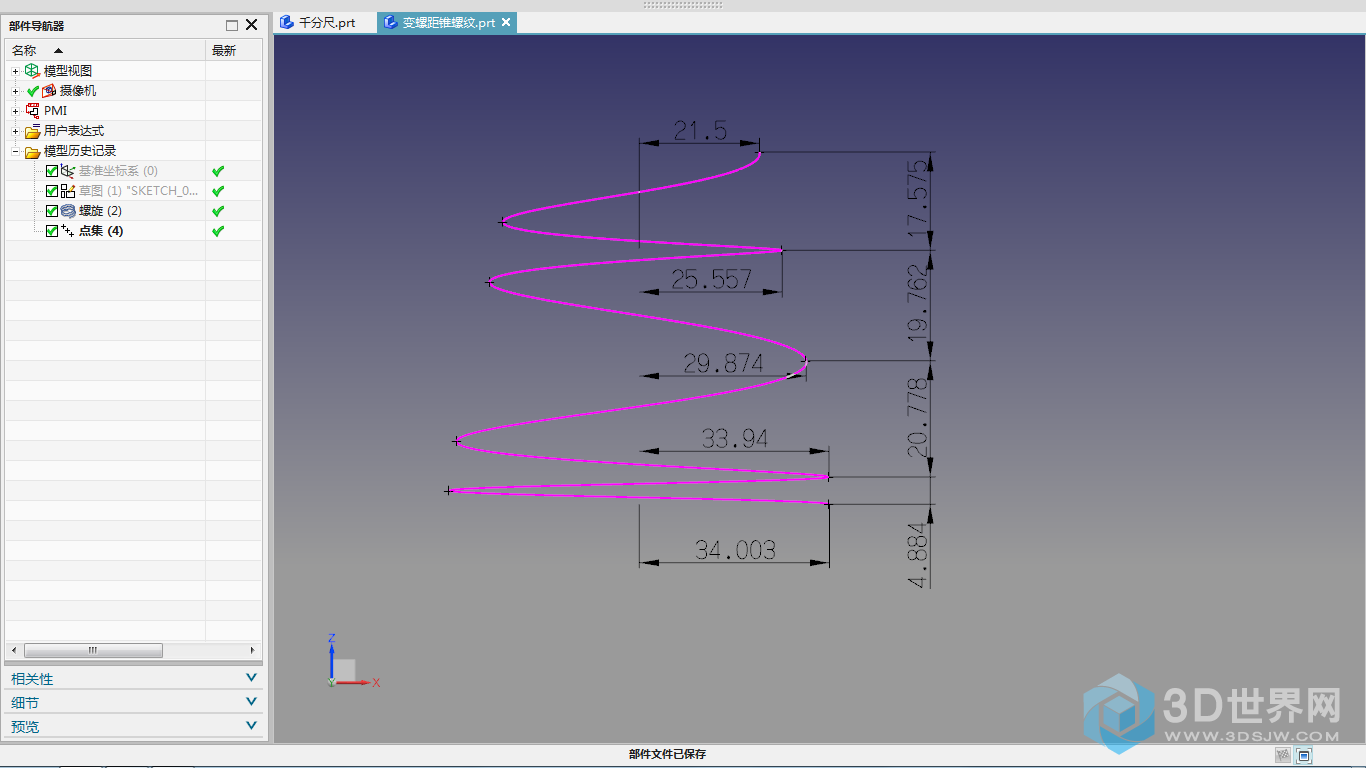Expand the 用户表达式 tree node
The height and width of the screenshot is (768, 1366).
tap(16, 131)
